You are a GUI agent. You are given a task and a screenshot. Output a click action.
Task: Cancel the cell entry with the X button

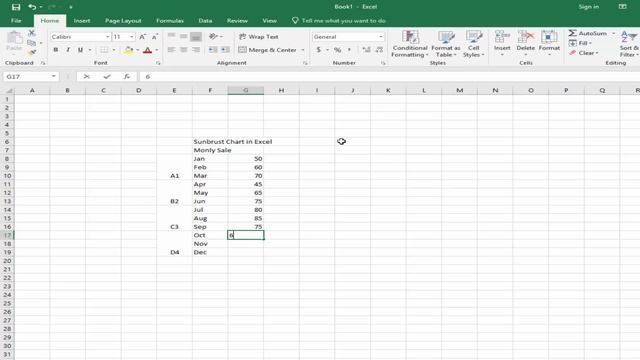point(87,77)
